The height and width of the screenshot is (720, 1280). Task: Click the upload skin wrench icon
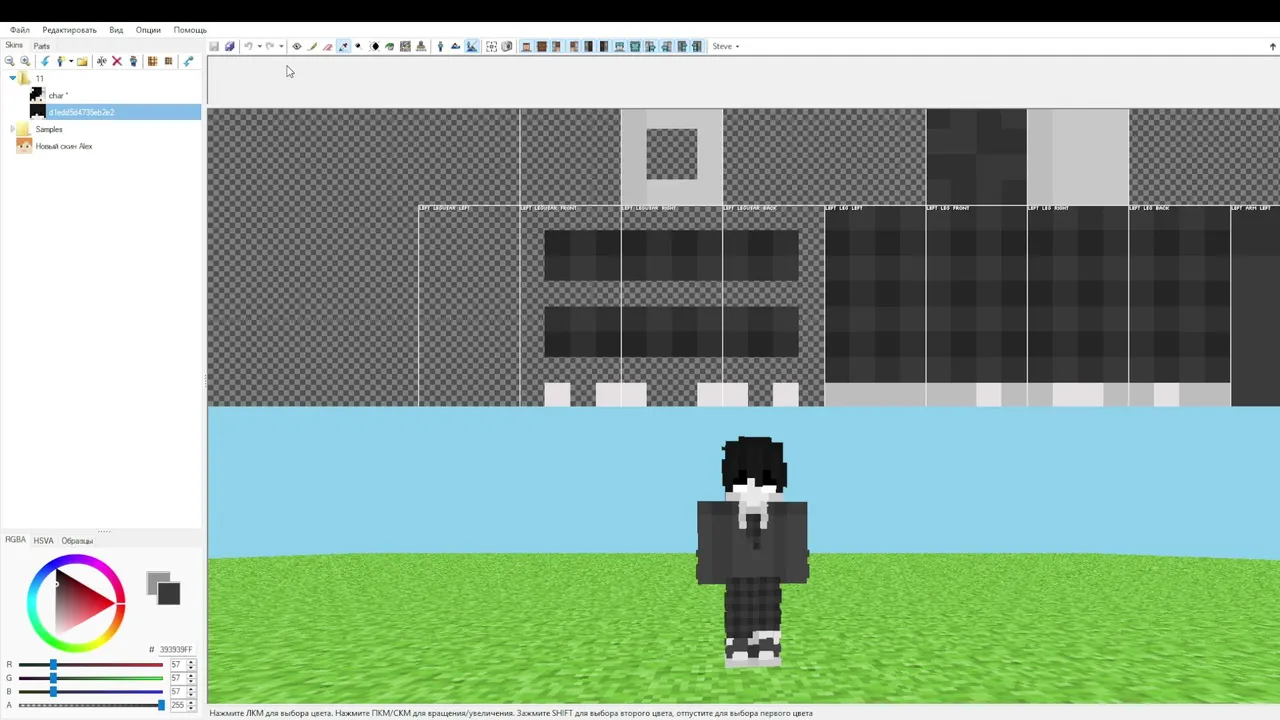tap(188, 61)
